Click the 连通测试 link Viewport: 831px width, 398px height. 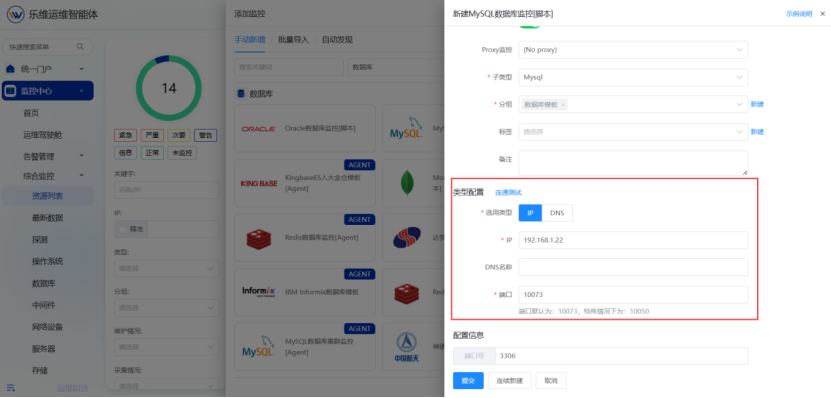click(508, 192)
